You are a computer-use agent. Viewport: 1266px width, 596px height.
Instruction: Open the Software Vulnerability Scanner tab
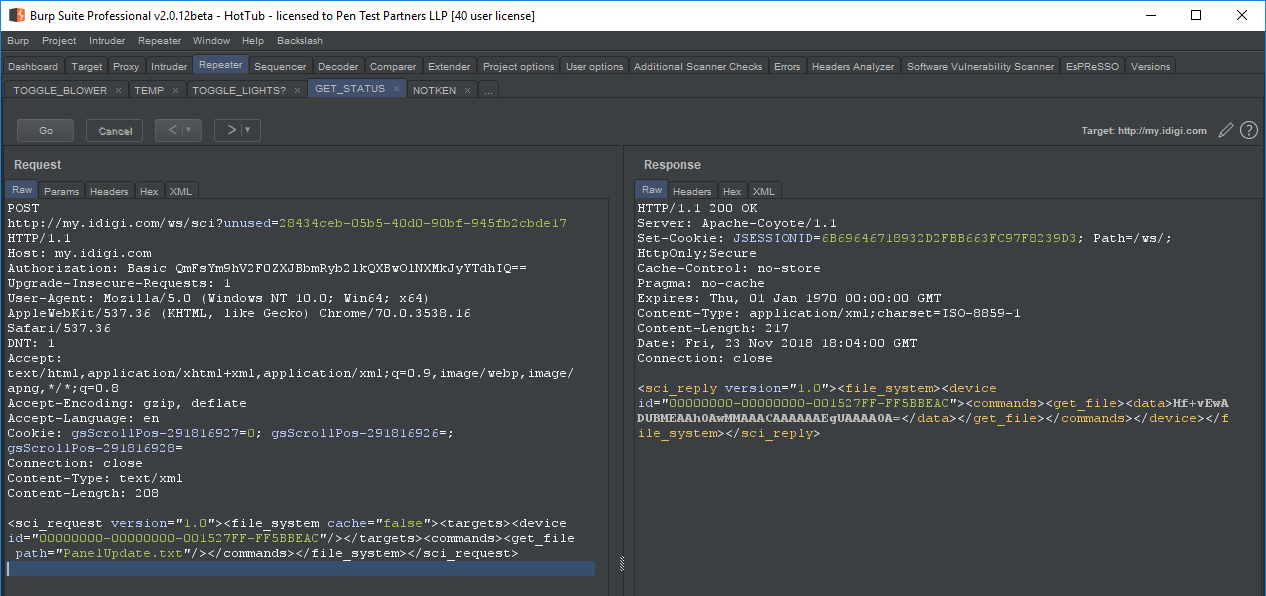[x=980, y=67]
